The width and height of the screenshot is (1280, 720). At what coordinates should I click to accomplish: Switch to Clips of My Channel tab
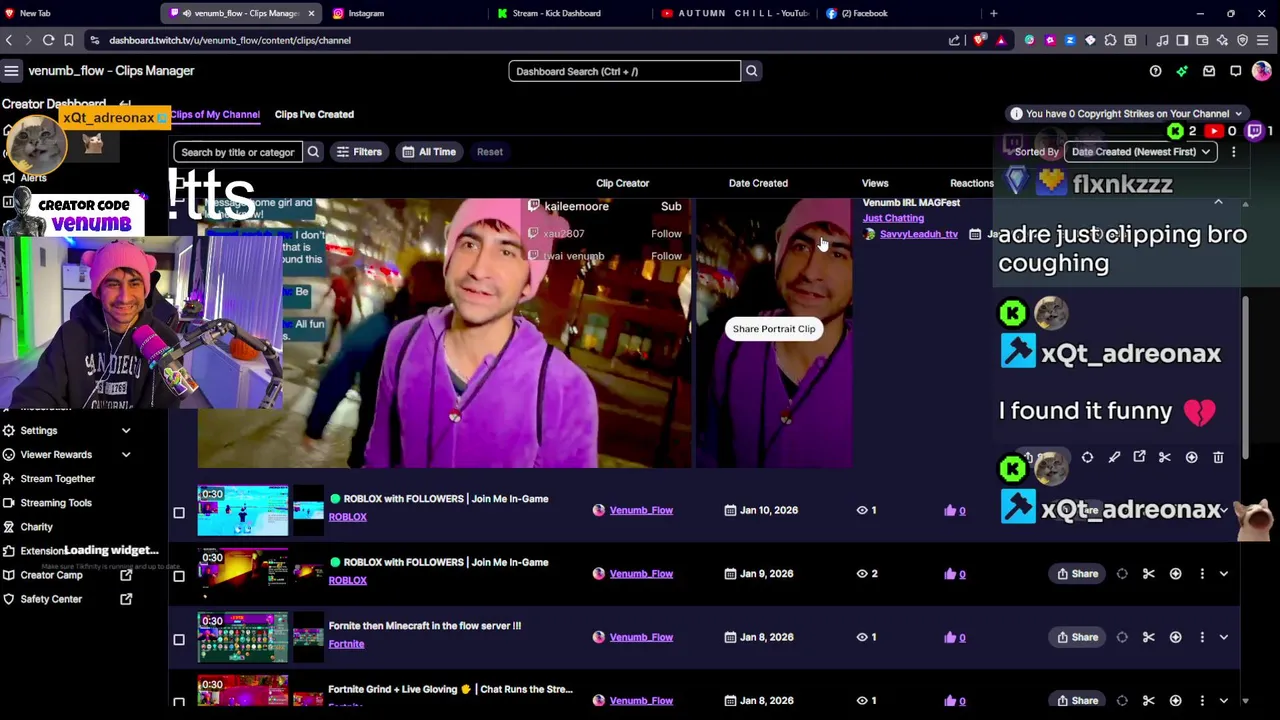pos(215,114)
